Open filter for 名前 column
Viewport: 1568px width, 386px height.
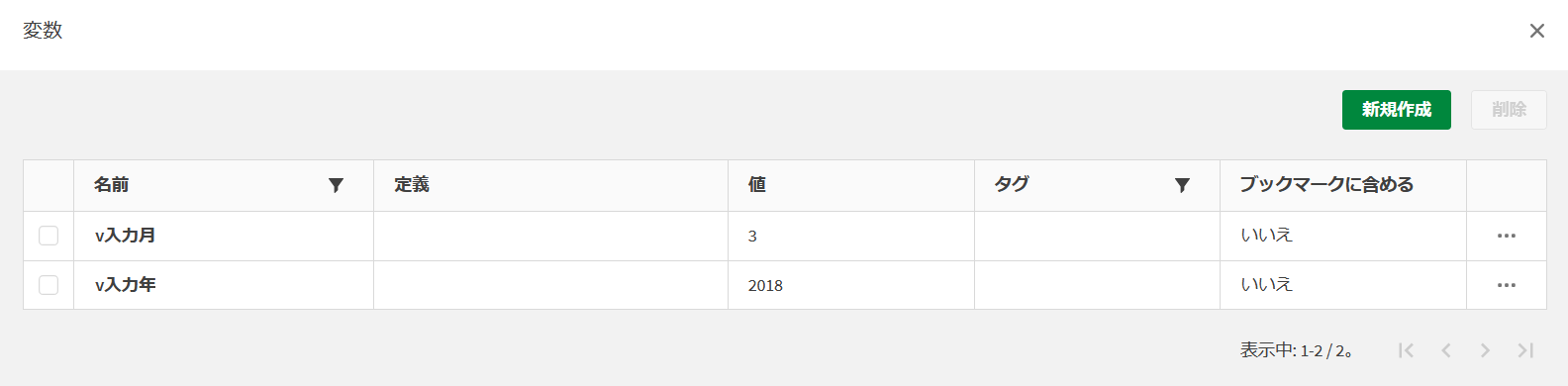coord(336,185)
